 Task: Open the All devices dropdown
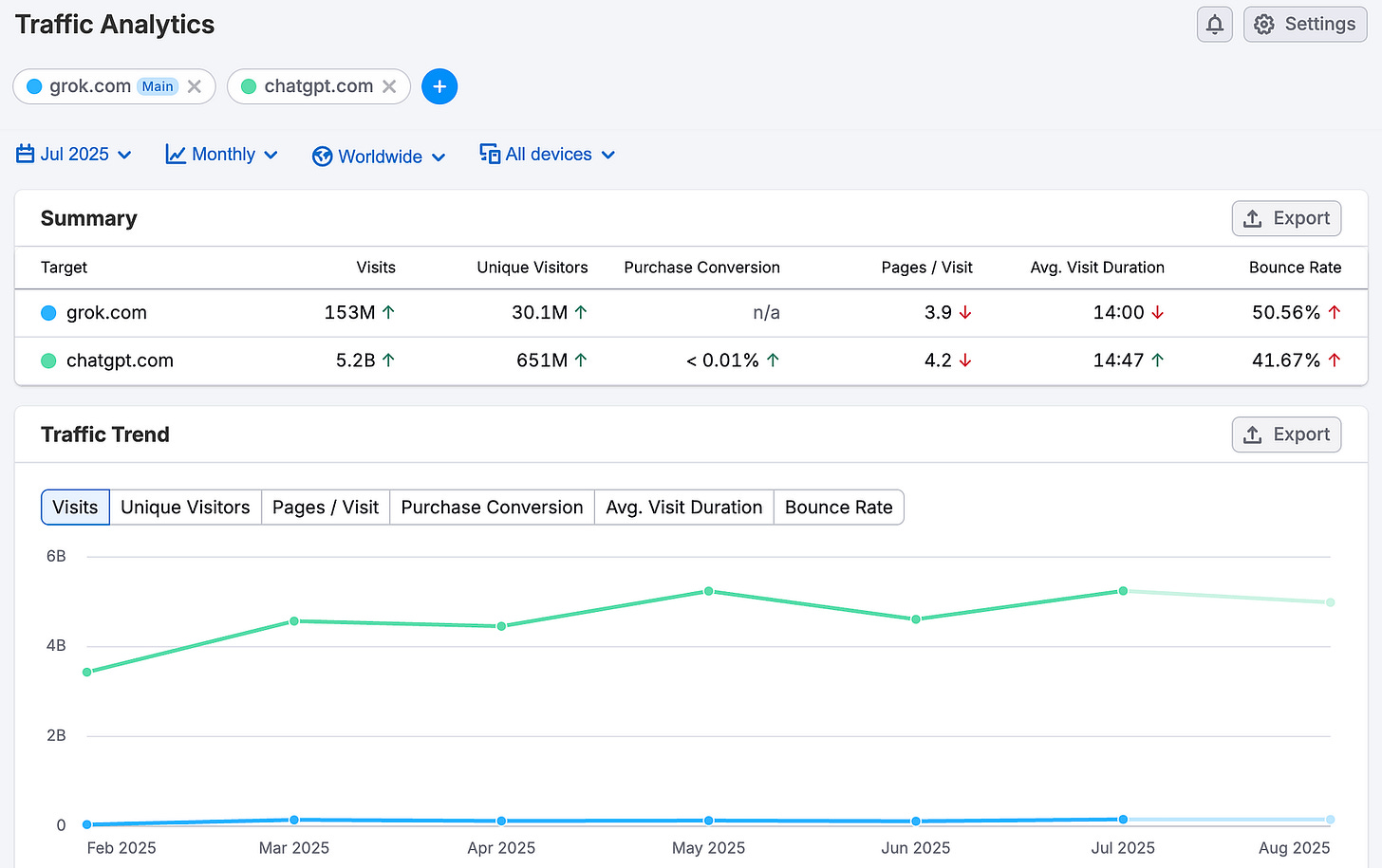[x=548, y=155]
